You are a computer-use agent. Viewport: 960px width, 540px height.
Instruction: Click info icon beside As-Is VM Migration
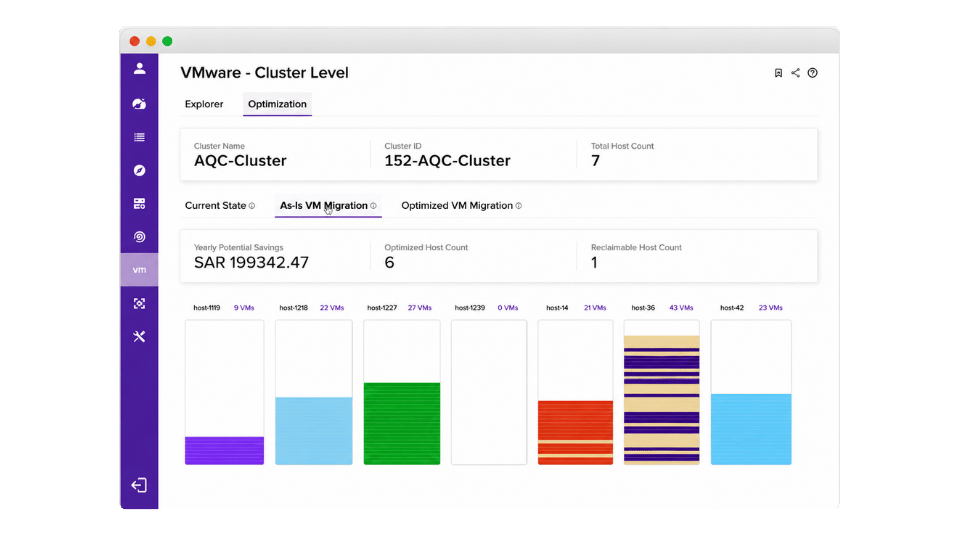click(x=373, y=206)
